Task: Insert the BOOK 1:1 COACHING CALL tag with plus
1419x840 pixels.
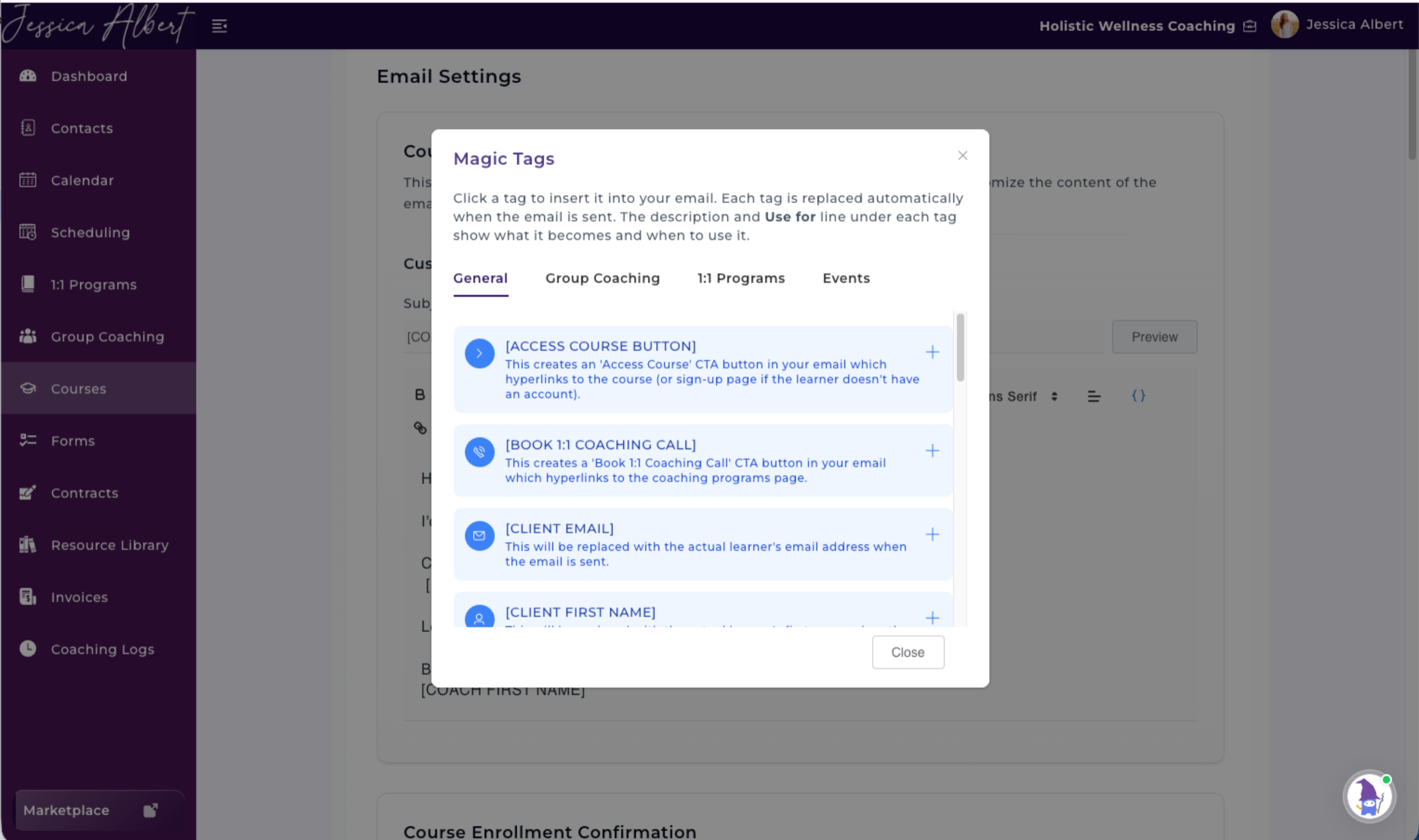Action: pos(932,451)
